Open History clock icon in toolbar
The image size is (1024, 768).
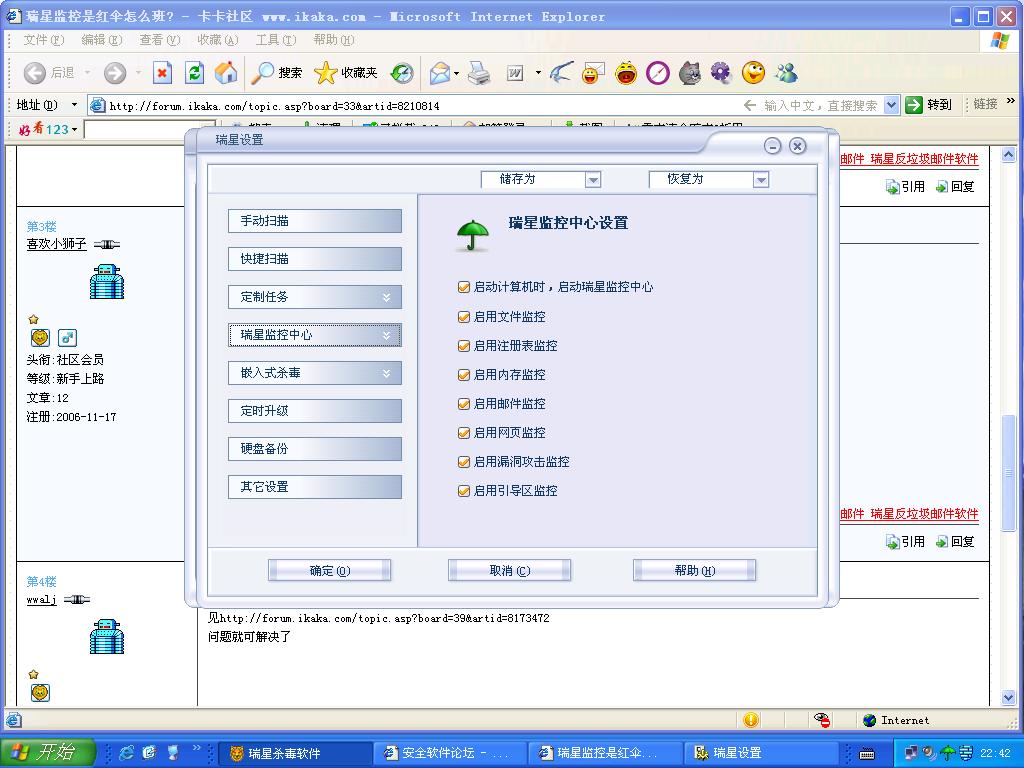402,72
